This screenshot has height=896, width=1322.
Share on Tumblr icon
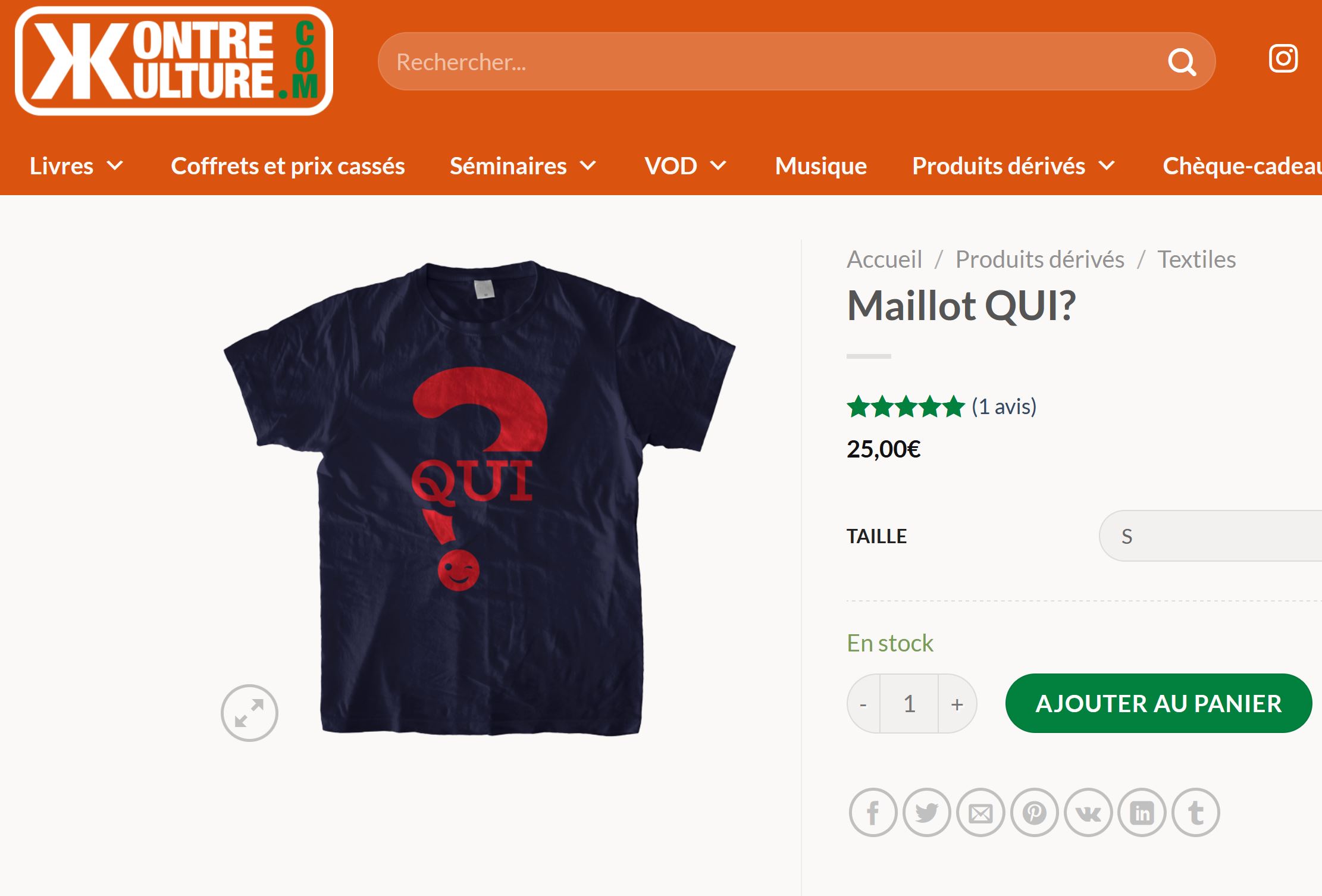coord(1196,813)
